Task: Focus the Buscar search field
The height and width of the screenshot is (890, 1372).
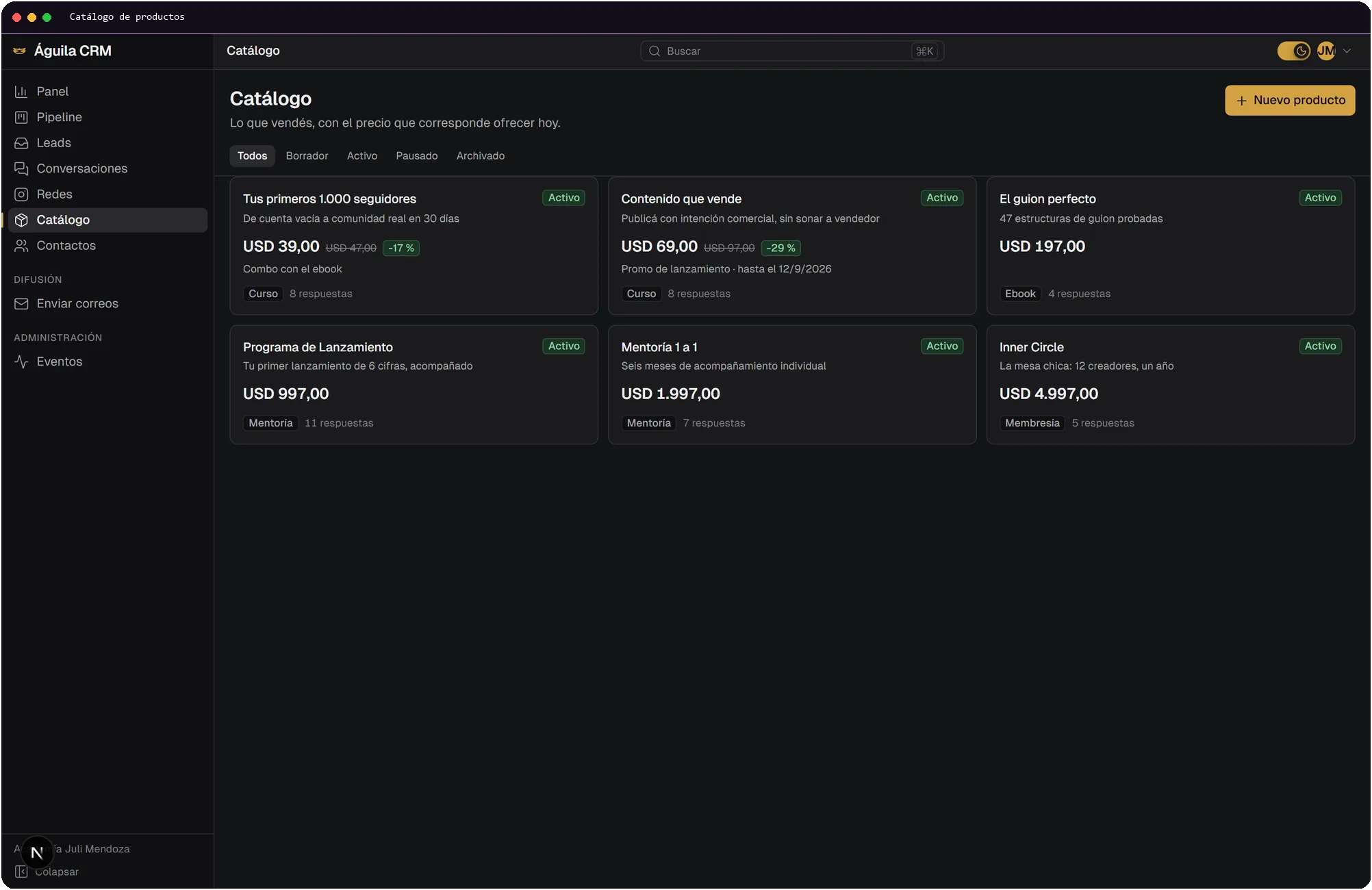Action: coord(792,51)
